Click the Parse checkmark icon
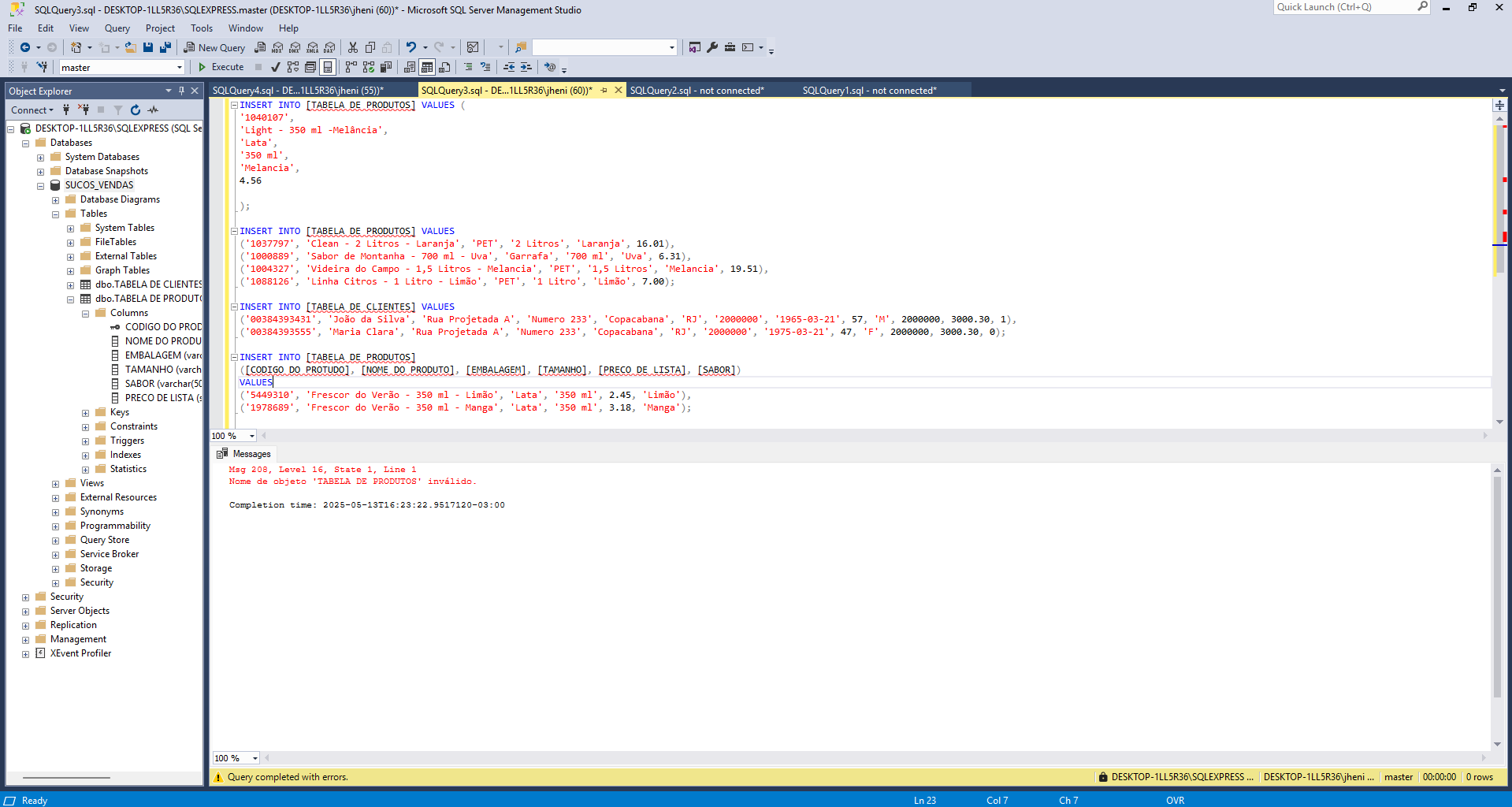The image size is (1512, 807). coord(275,67)
